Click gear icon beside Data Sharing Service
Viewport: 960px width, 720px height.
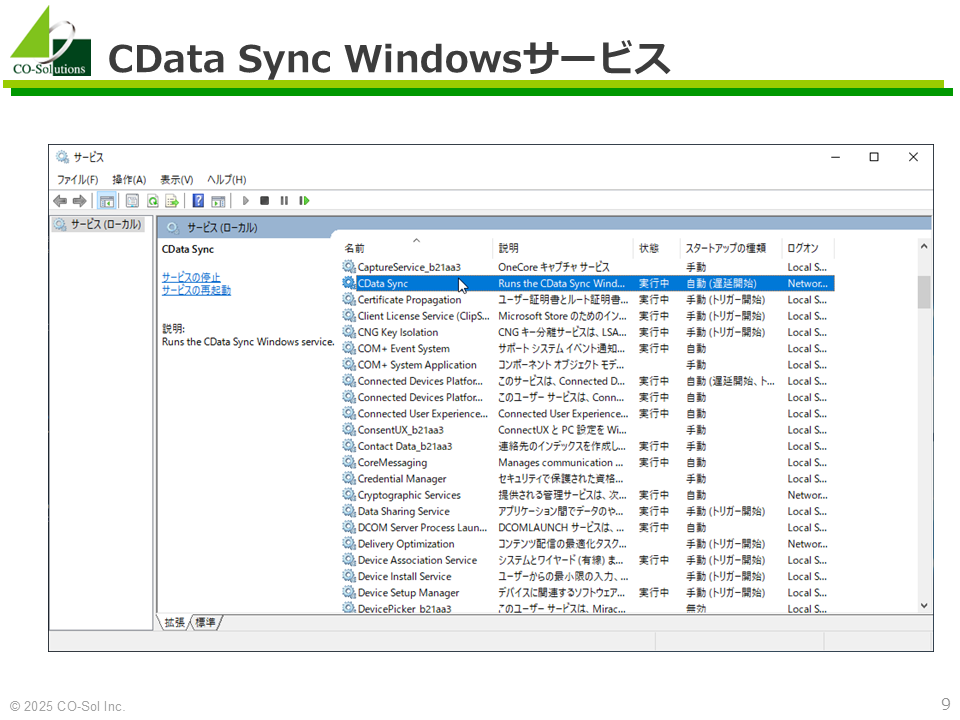(x=349, y=511)
